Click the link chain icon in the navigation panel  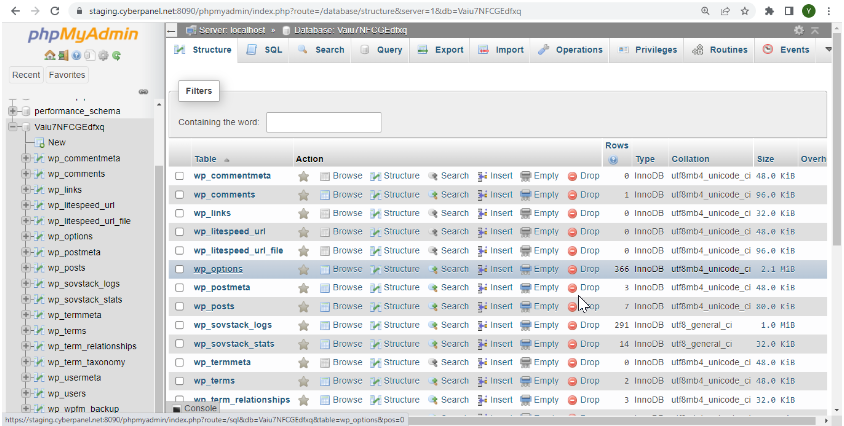point(143,92)
